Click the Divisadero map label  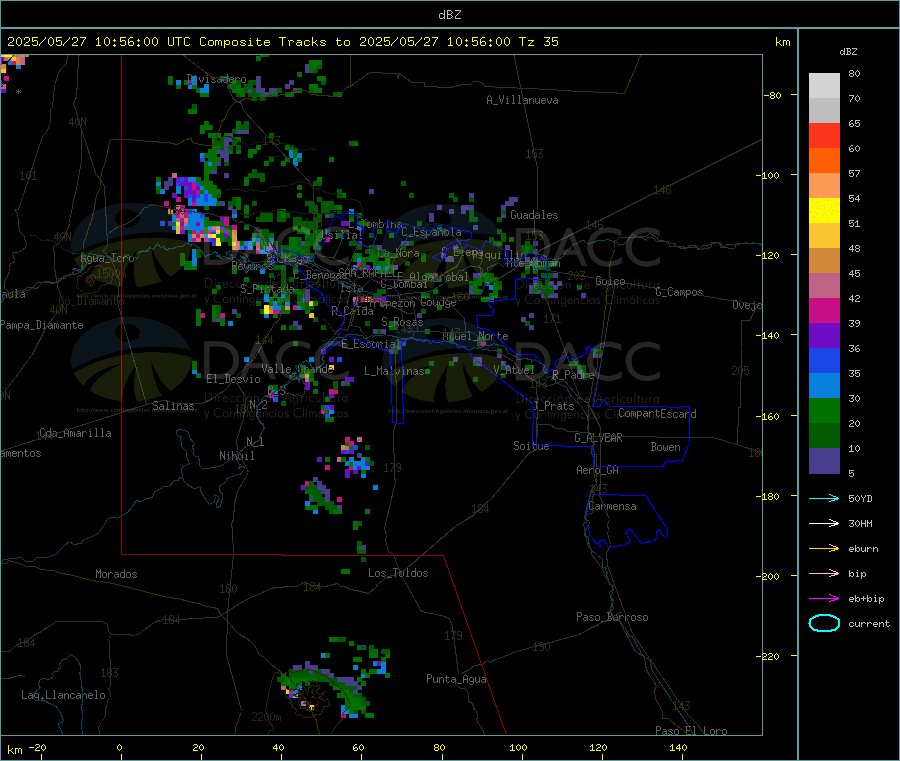(216, 79)
